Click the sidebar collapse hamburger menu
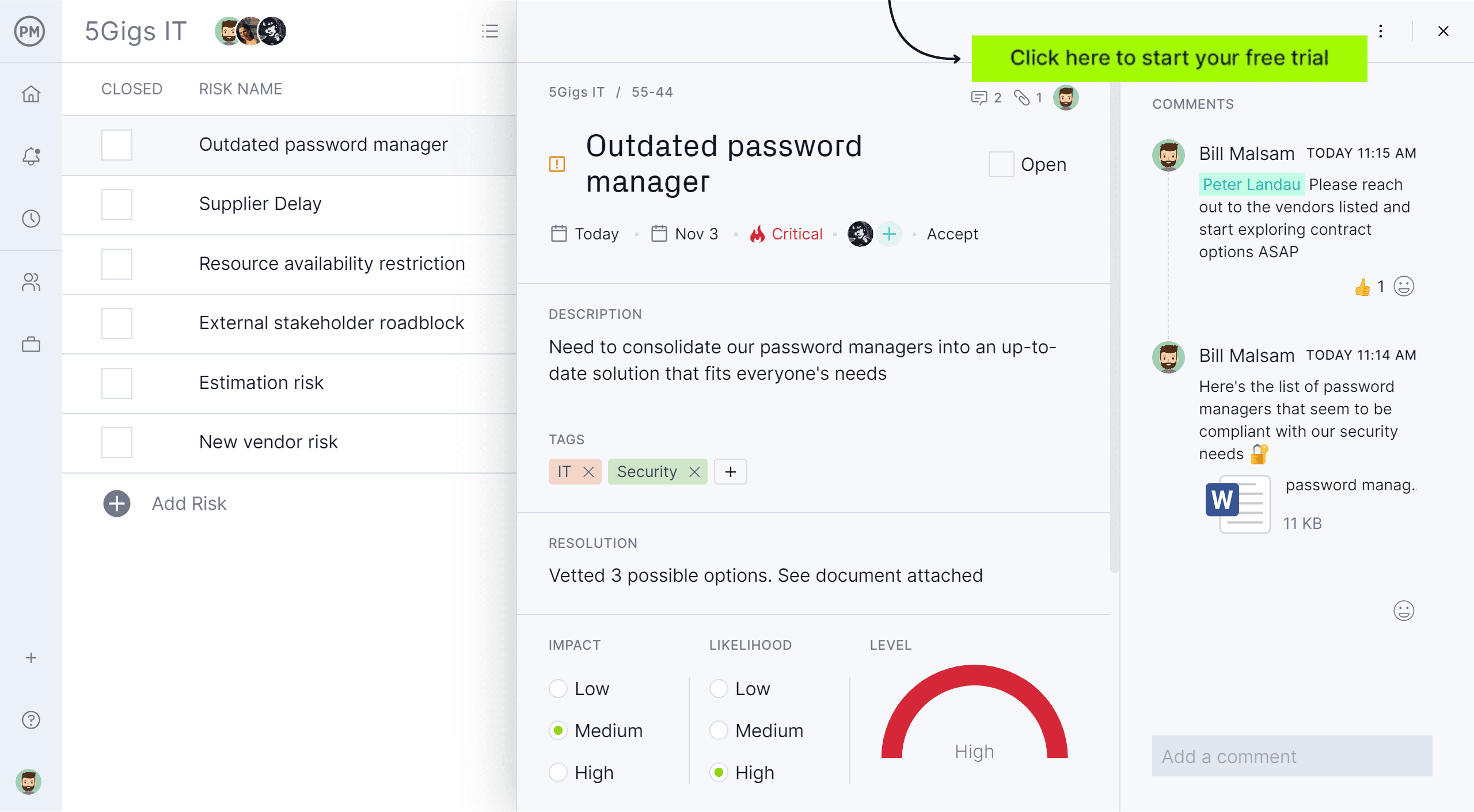 (x=490, y=31)
